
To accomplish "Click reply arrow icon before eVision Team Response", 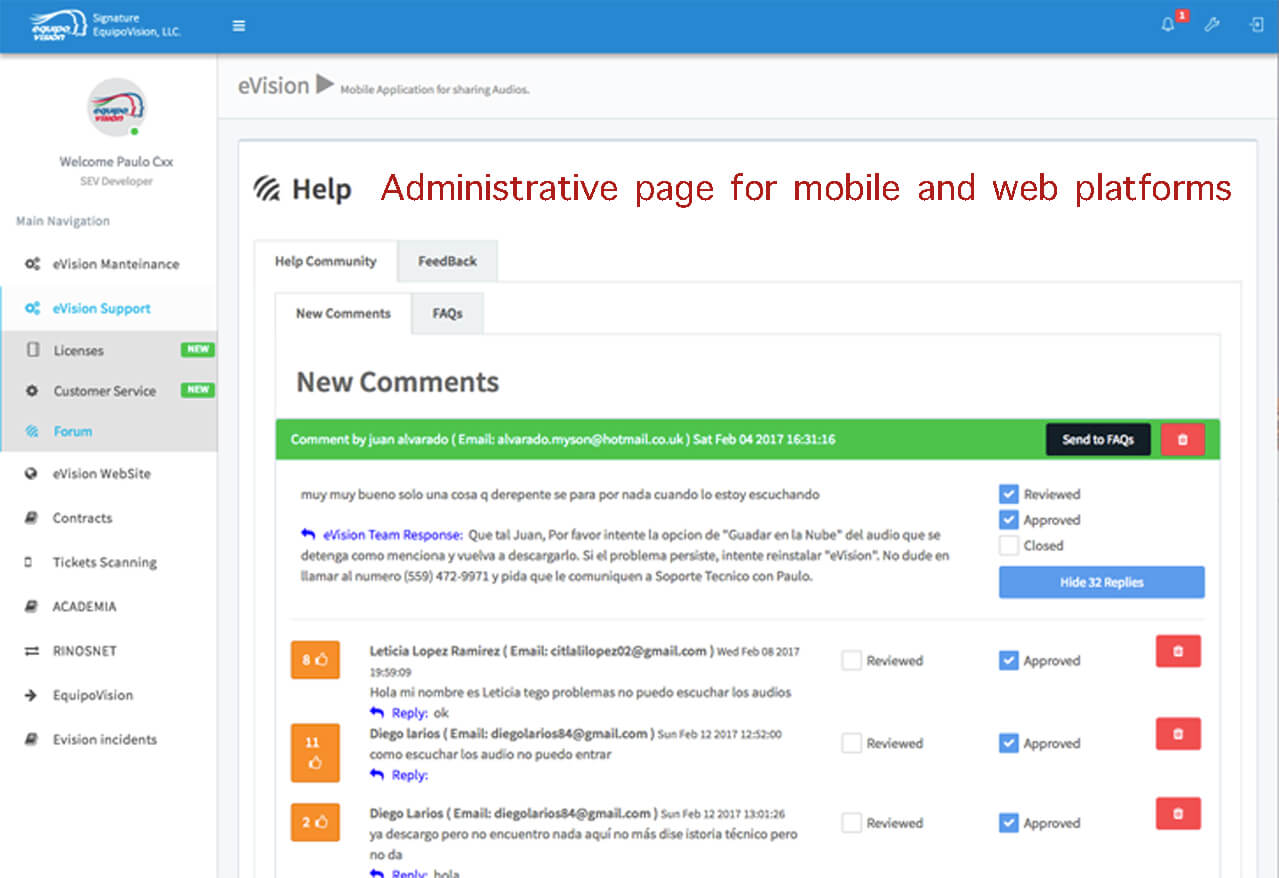I will point(308,535).
